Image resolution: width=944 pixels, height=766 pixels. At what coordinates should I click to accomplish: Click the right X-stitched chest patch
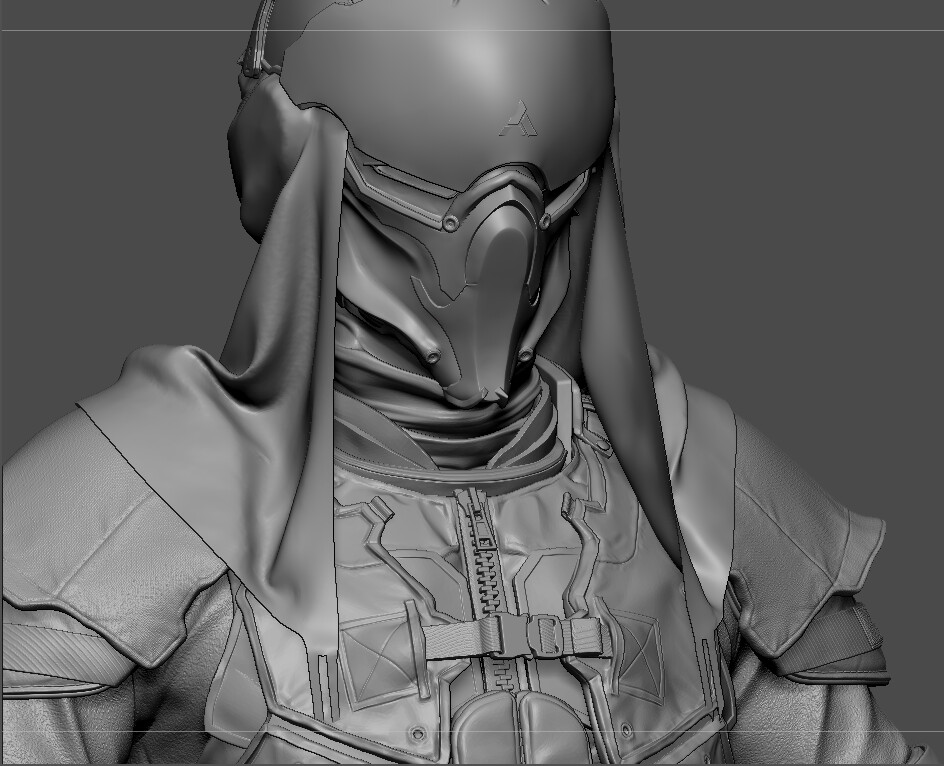(x=635, y=640)
